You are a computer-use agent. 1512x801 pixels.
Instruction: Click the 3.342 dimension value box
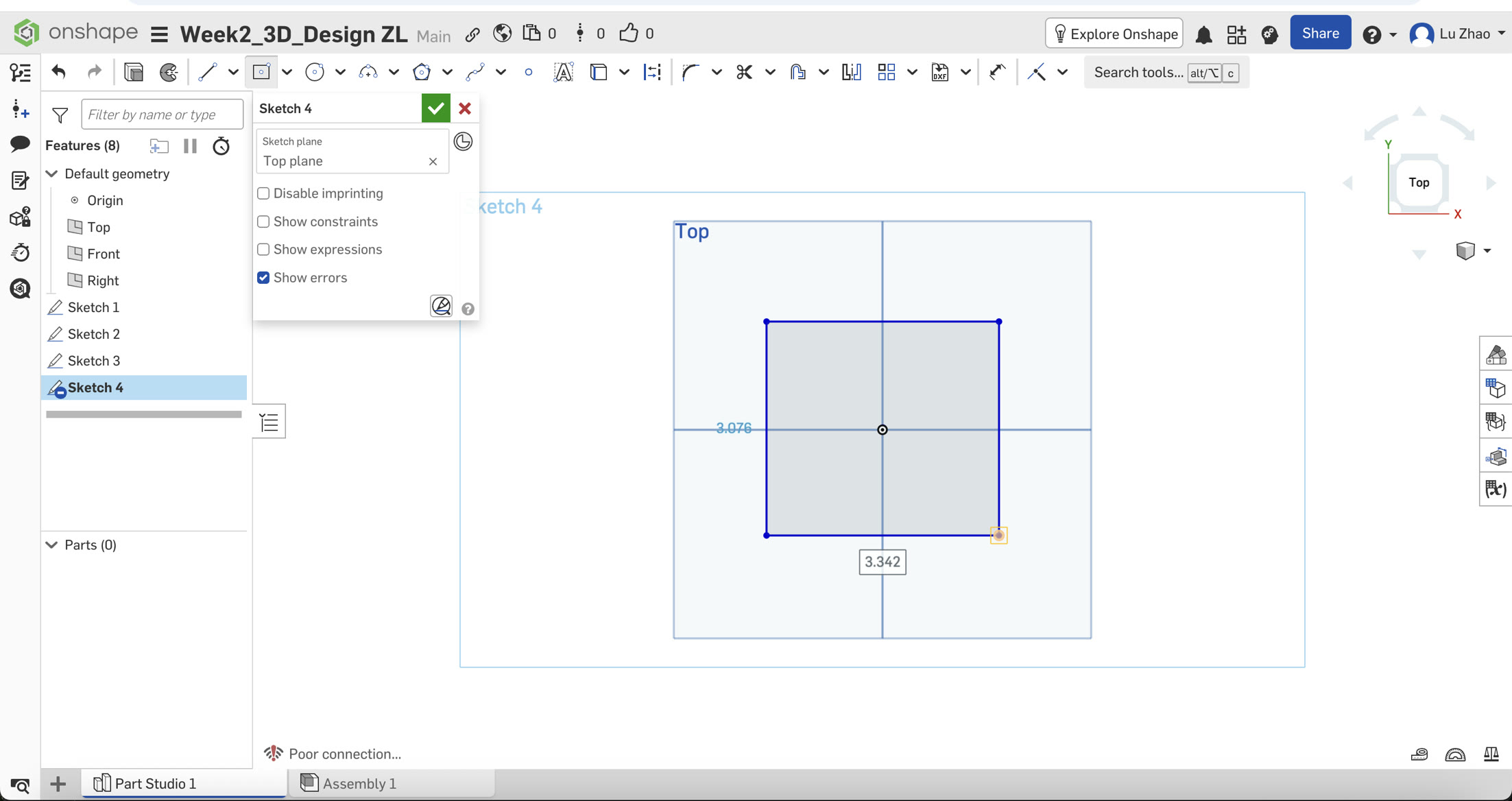(x=883, y=562)
